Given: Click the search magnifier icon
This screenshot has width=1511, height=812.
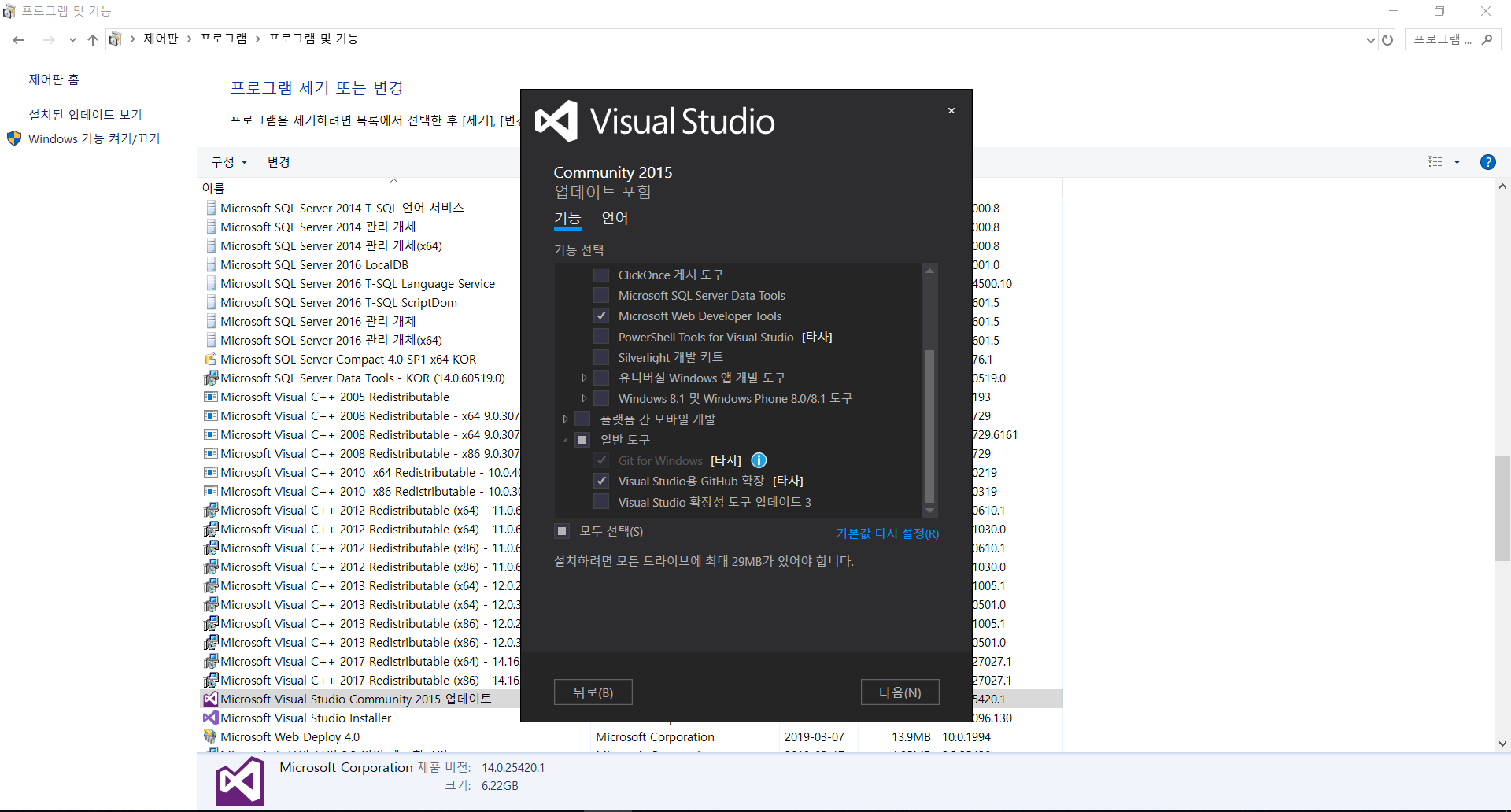Looking at the screenshot, I should coord(1487,39).
